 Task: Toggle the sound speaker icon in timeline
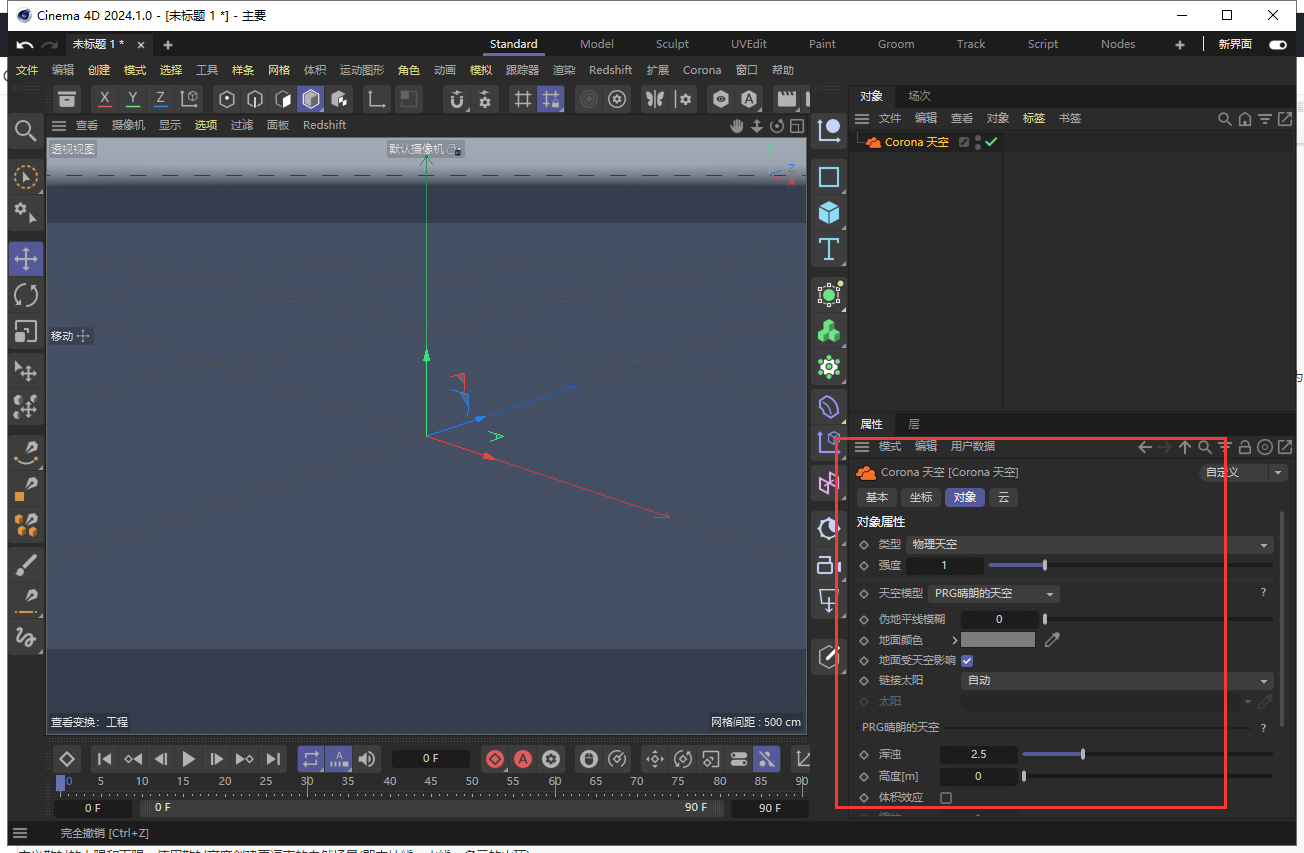[367, 759]
